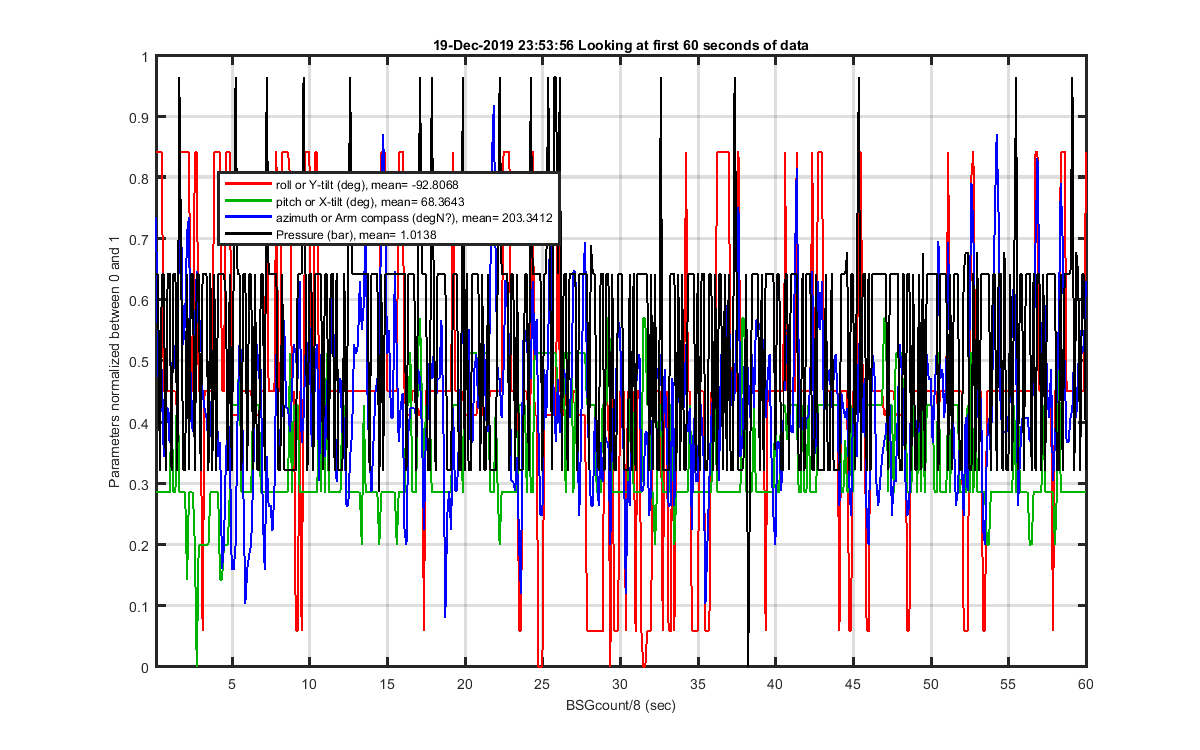The height and width of the screenshot is (750, 1200).
Task: Select y-axis tick label "0.8"
Action: (139, 180)
